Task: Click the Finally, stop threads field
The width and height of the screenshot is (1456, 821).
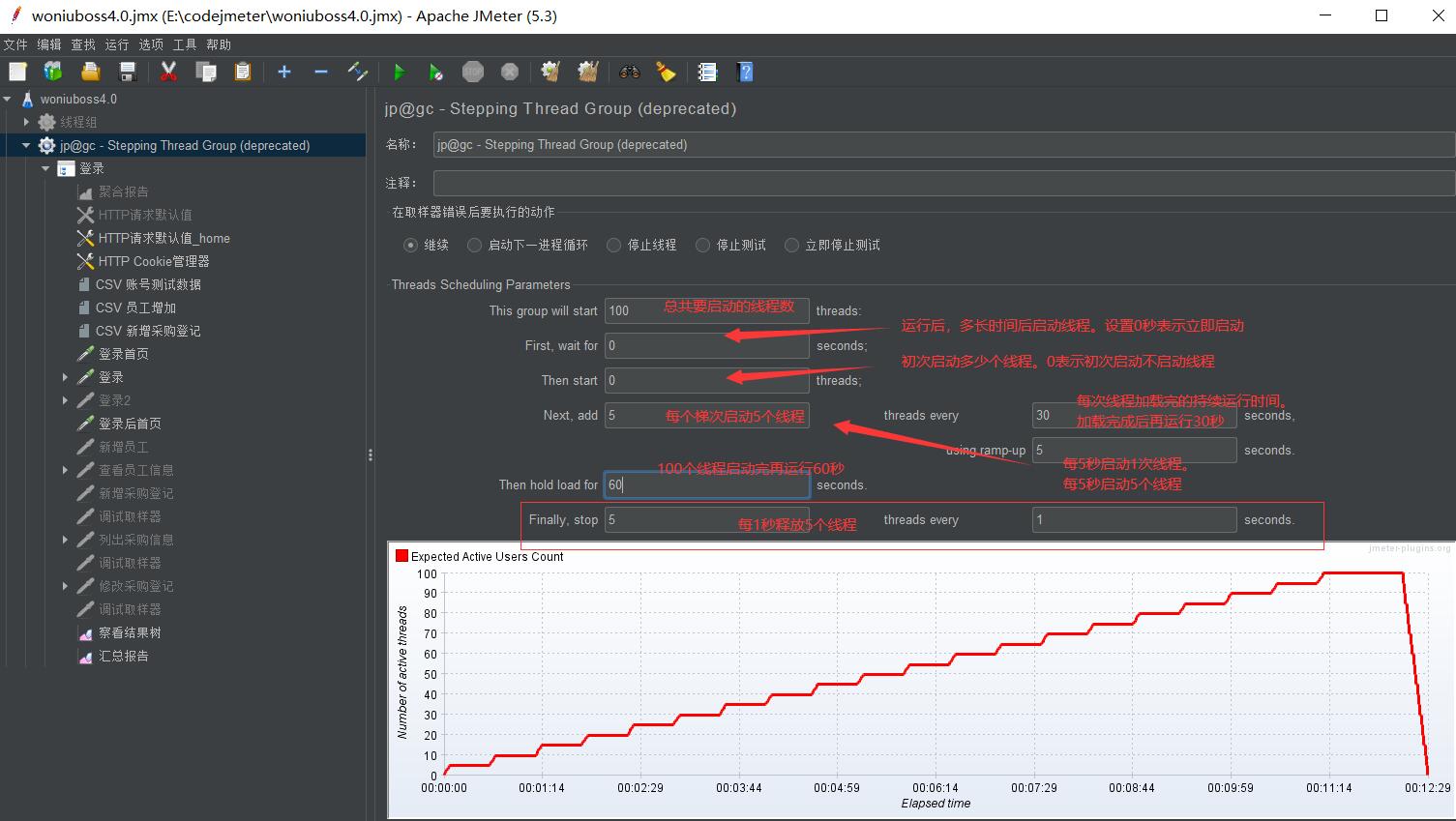Action: tap(707, 519)
